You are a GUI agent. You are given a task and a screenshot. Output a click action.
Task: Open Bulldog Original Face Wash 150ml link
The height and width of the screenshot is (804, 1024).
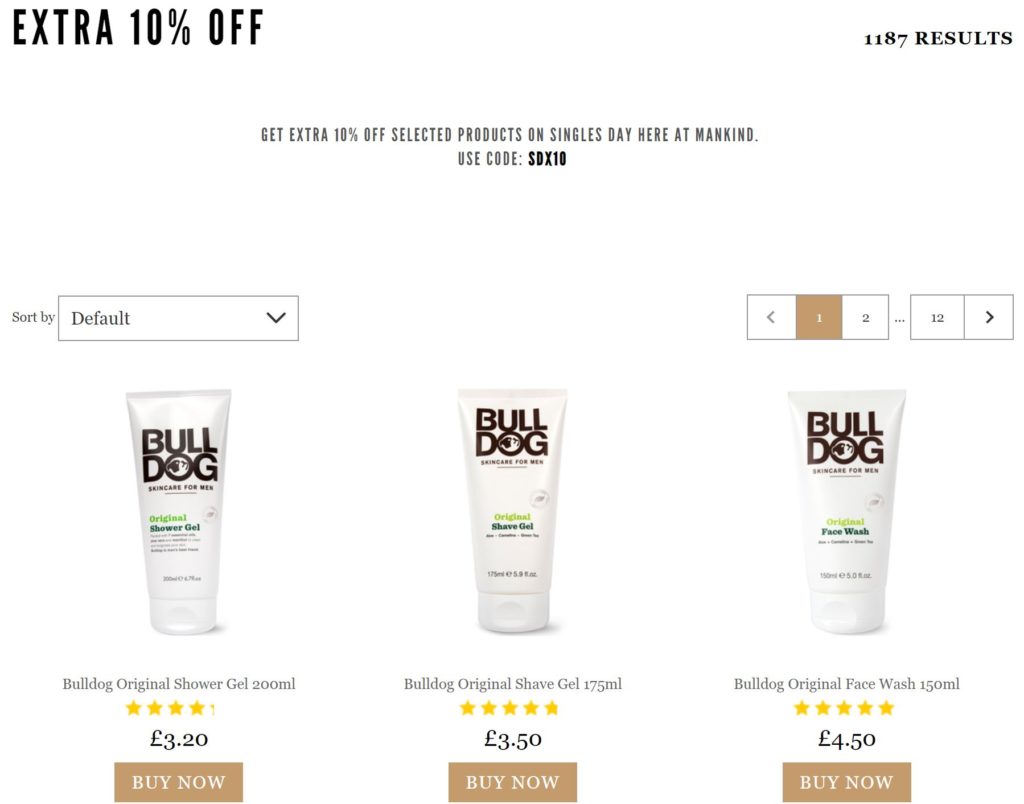[846, 684]
